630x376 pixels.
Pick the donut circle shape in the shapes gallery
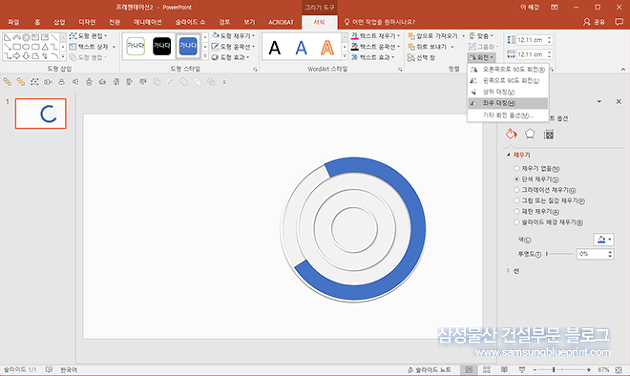[26, 37]
